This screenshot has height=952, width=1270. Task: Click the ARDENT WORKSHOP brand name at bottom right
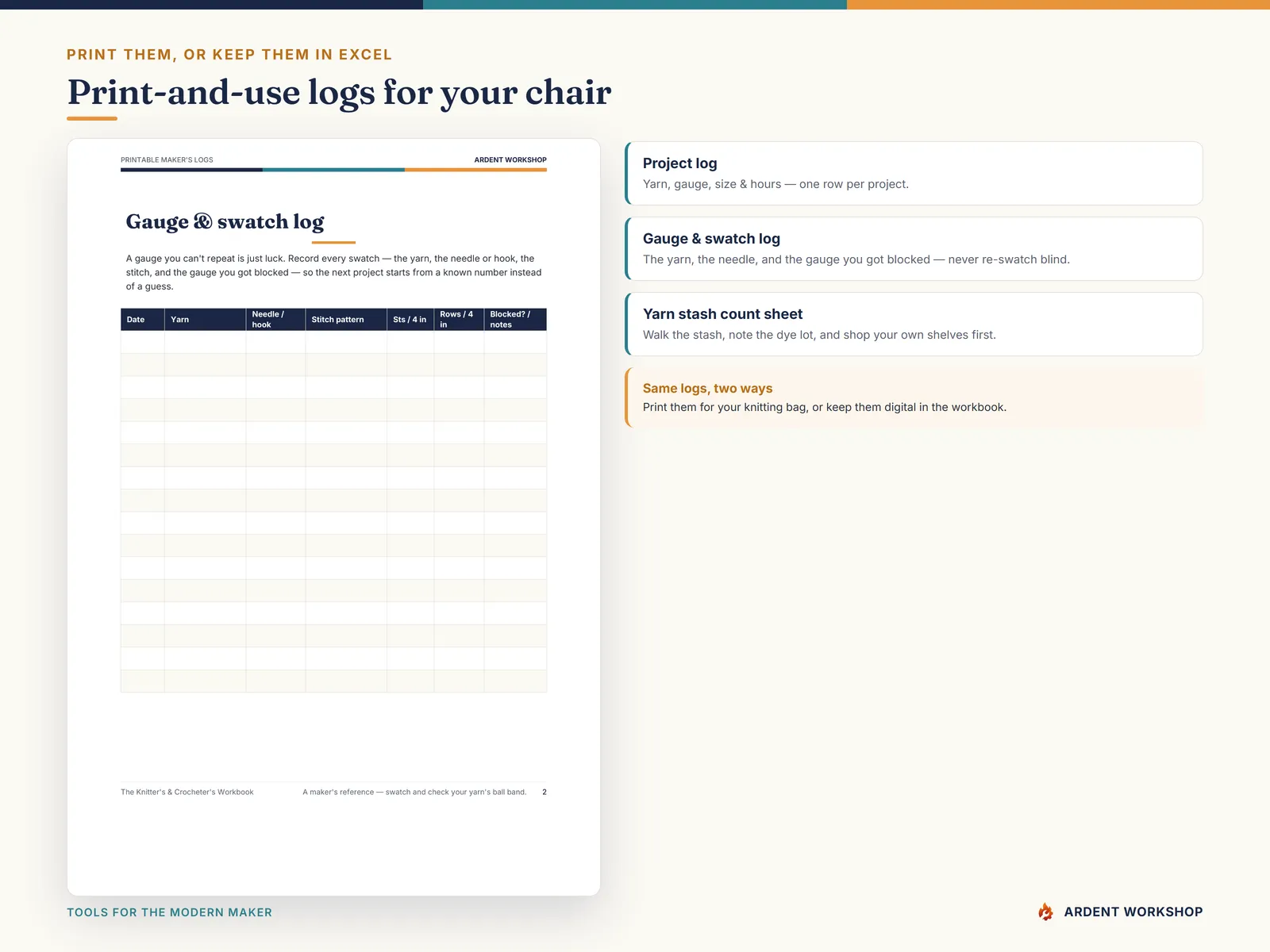(1133, 912)
